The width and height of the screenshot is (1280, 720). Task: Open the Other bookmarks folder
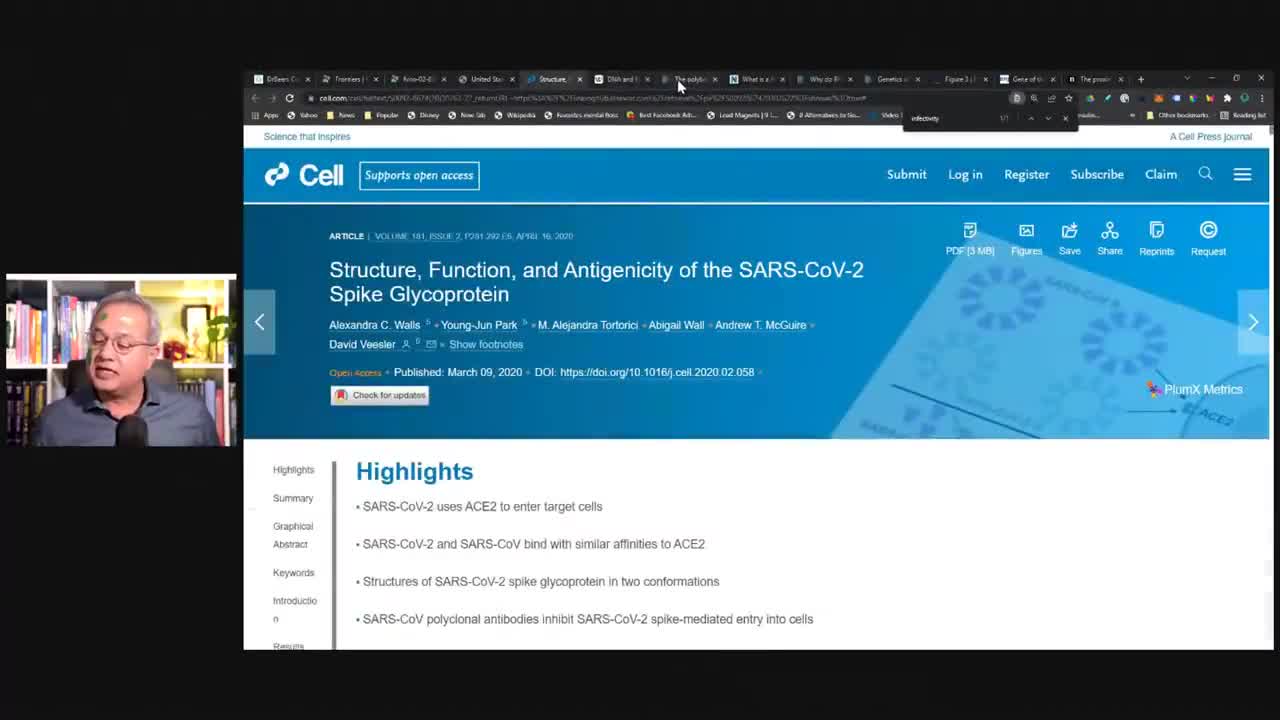[x=1179, y=115]
